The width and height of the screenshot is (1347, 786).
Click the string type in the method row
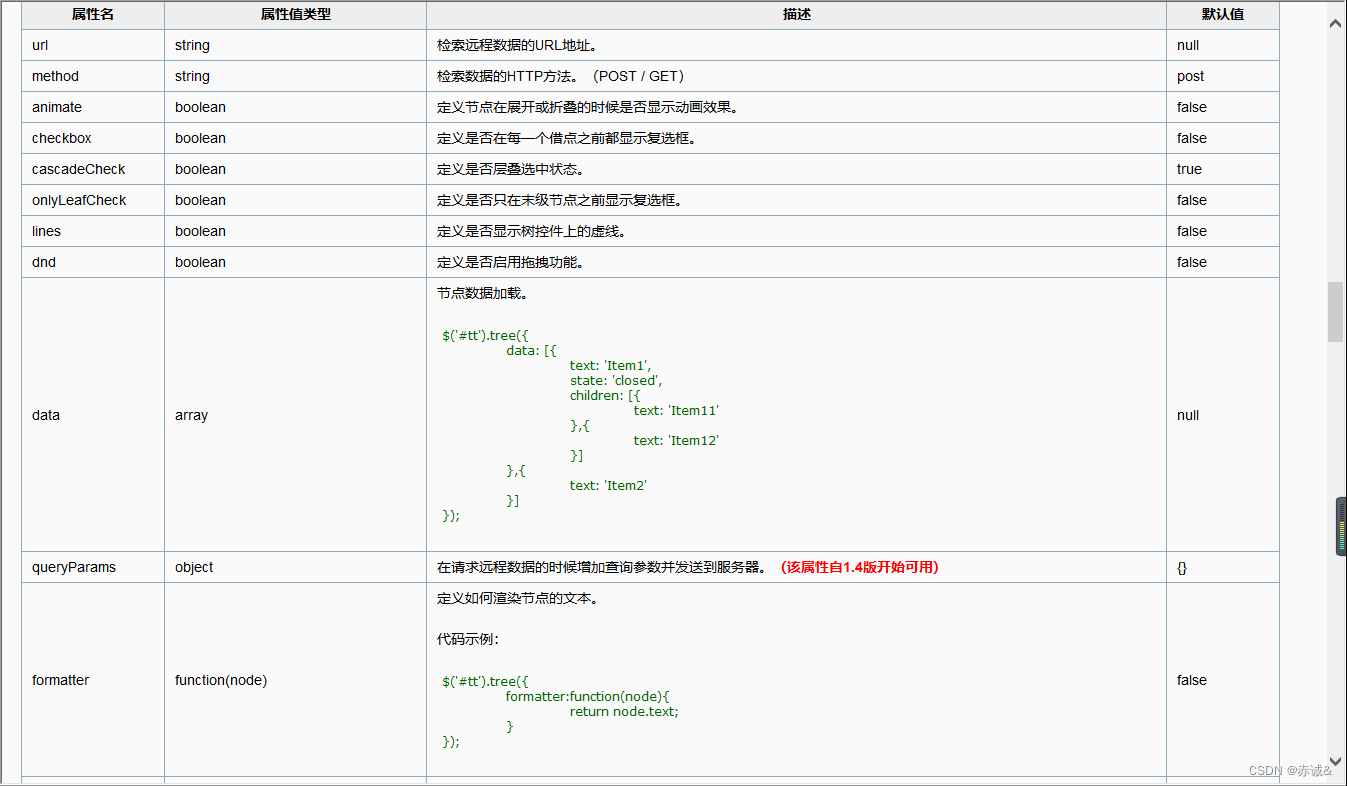pos(192,76)
